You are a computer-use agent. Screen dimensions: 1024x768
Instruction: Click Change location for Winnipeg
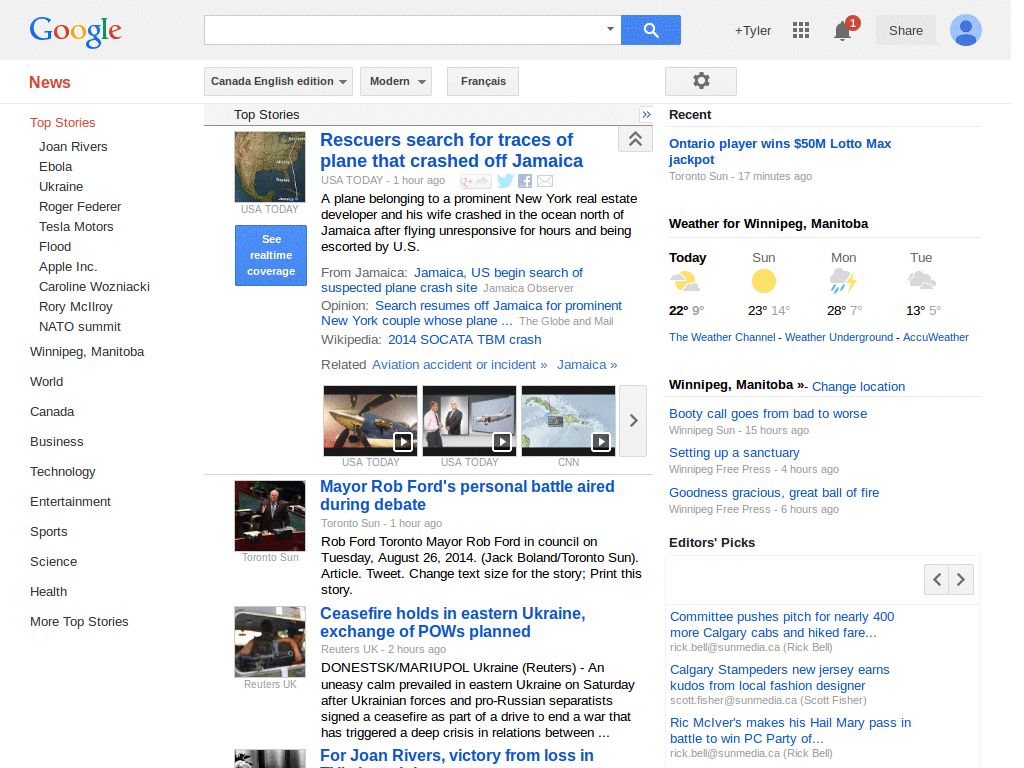[858, 387]
